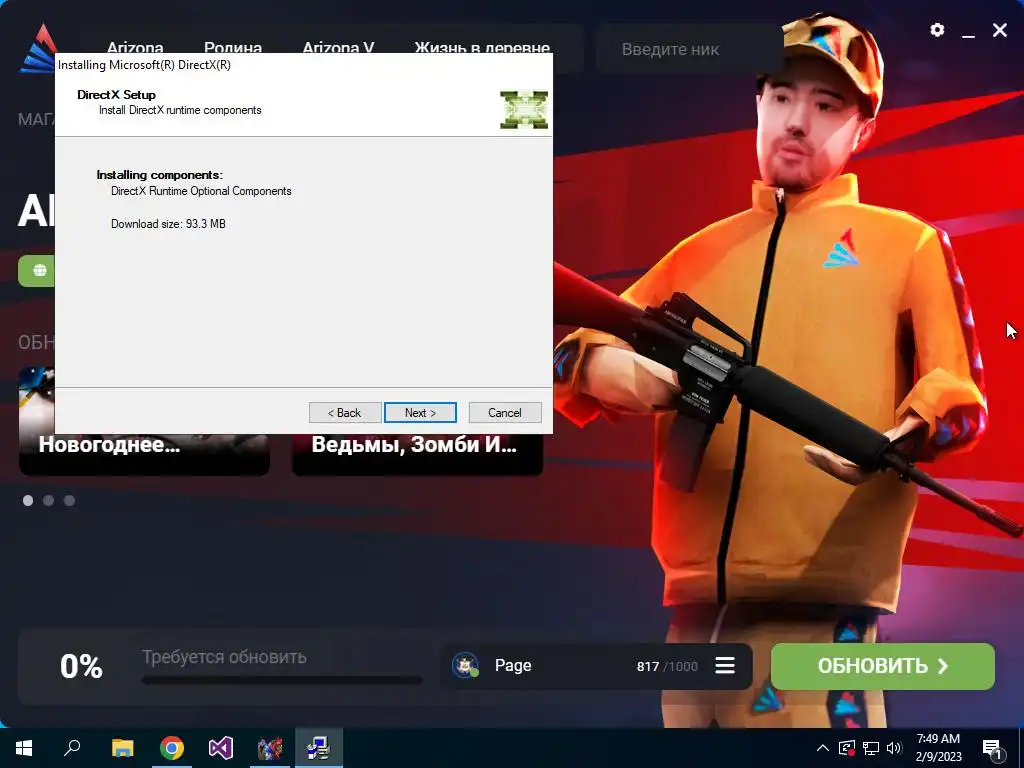The height and width of the screenshot is (768, 1024).
Task: Open File Explorer from taskbar
Action: point(122,748)
